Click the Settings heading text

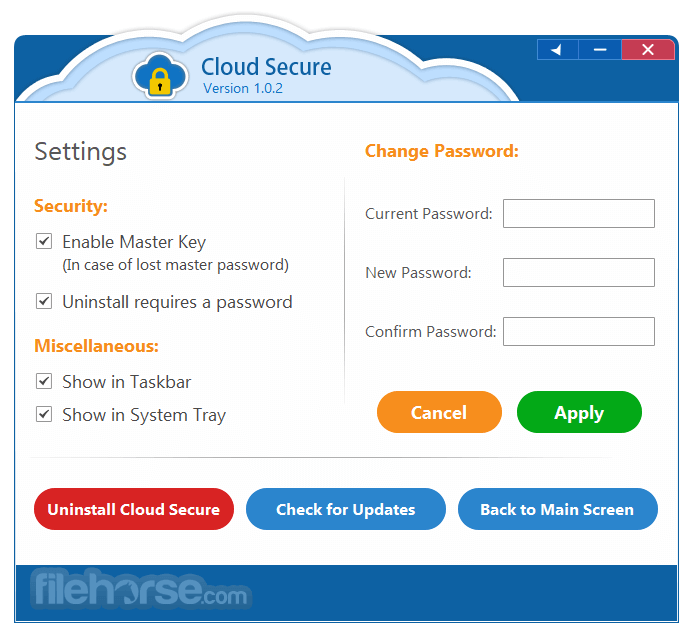[81, 151]
